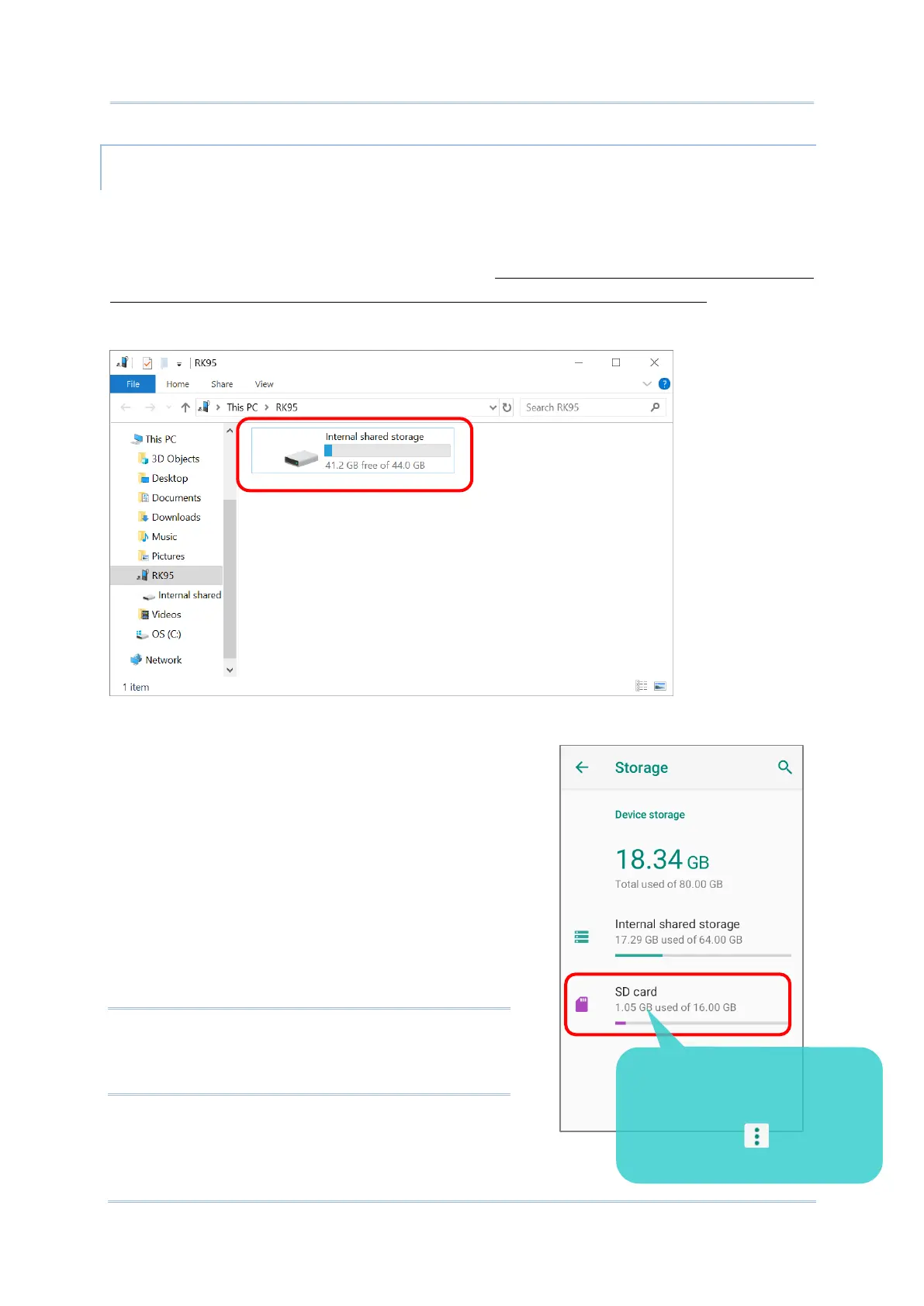This screenshot has height=1306, width=924.
Task: Tap the back arrow in Storage screen
Action: 582,767
